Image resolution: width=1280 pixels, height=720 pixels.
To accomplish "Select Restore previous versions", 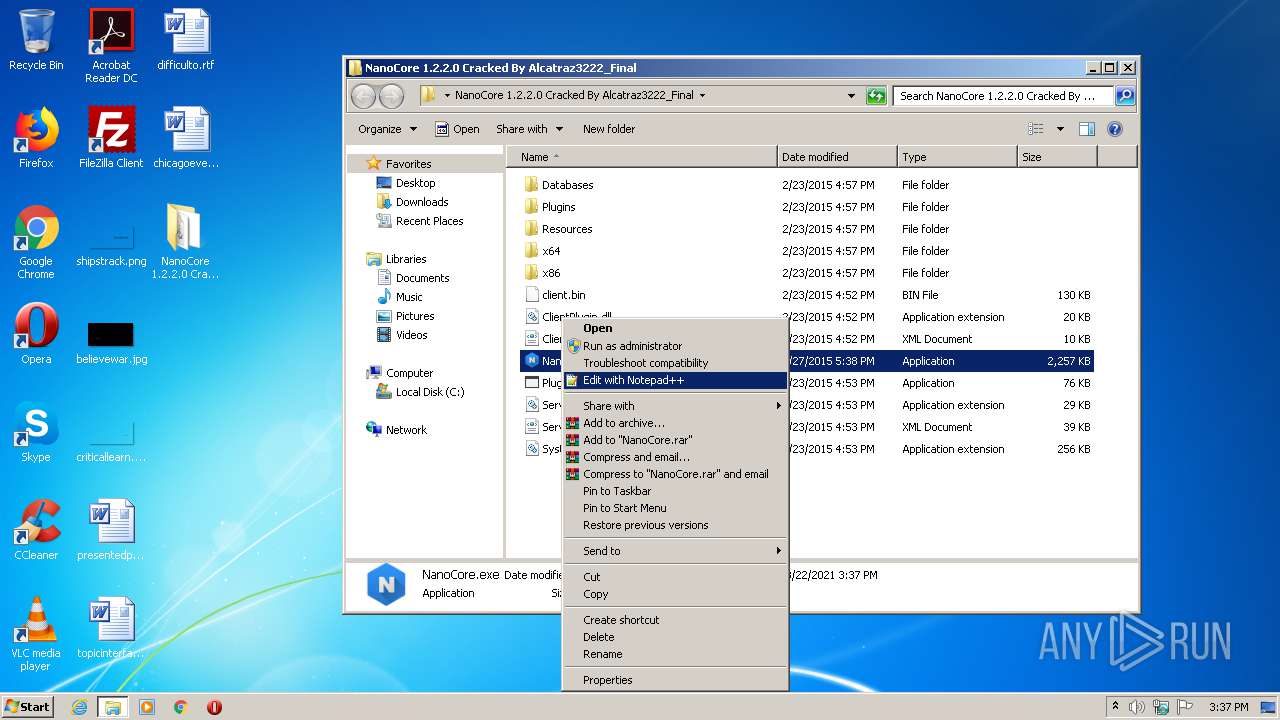I will [675, 525].
